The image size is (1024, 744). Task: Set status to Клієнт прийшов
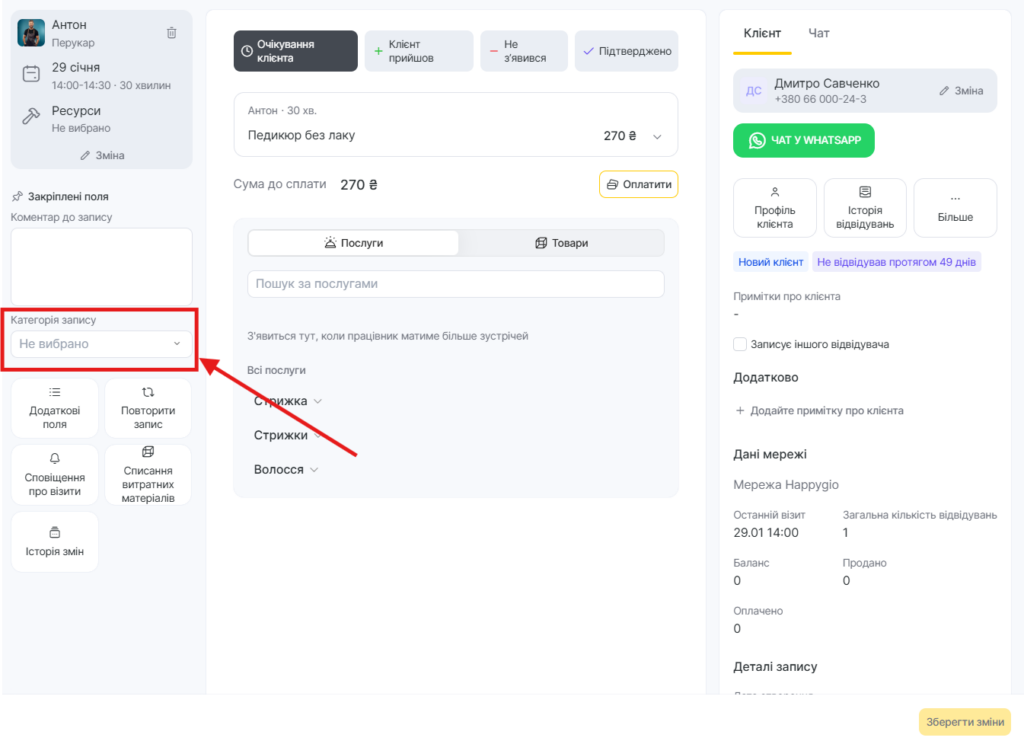coord(419,51)
